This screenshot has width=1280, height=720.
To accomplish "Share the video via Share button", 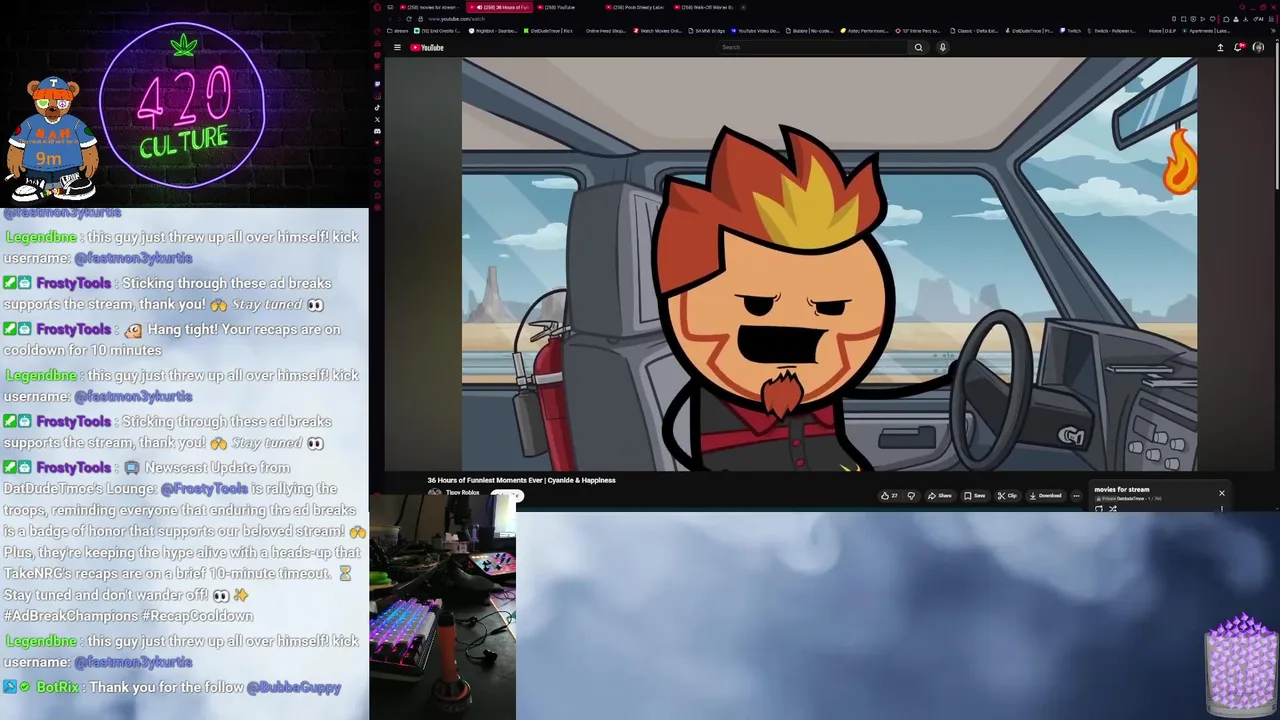I will (940, 495).
